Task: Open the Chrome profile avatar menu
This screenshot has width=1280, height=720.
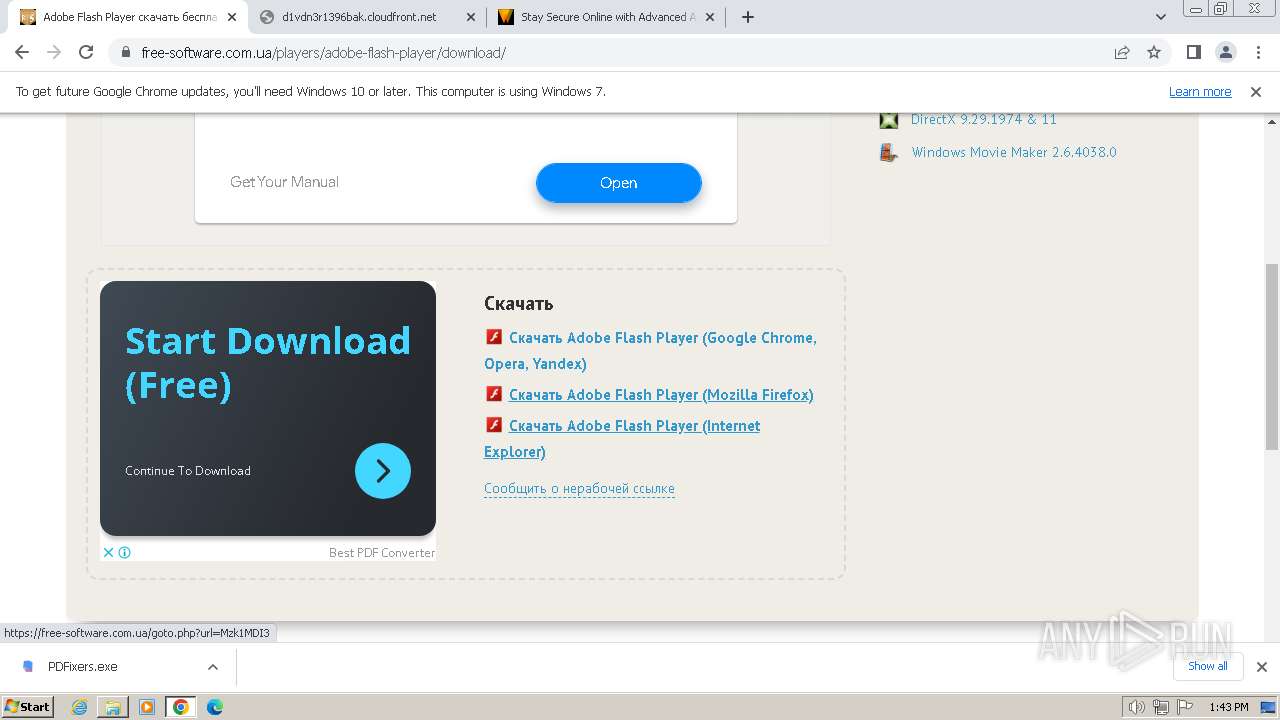Action: 1225,52
